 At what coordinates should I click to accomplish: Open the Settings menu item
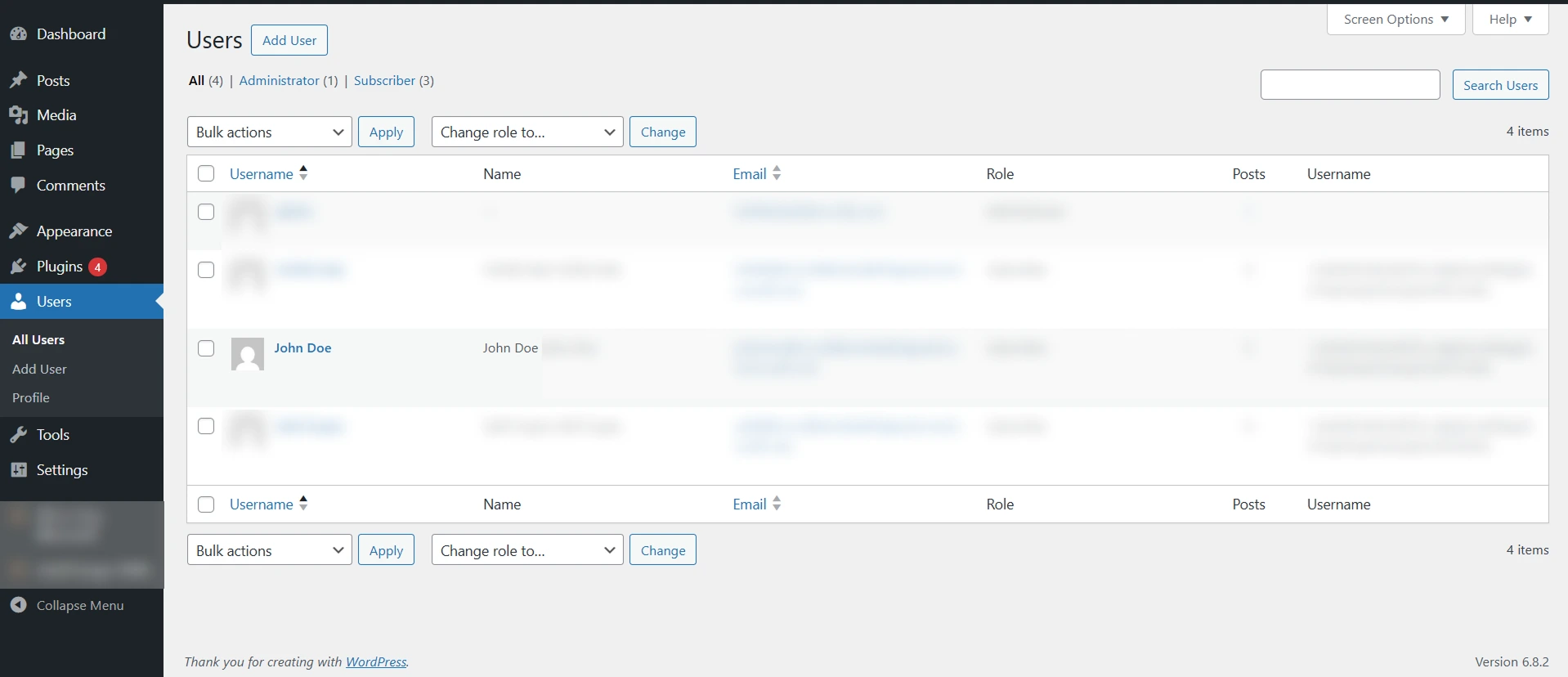point(62,470)
